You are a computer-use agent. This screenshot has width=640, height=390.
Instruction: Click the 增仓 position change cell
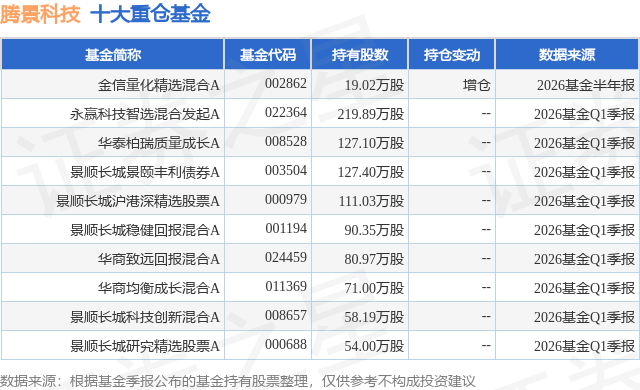(x=476, y=85)
